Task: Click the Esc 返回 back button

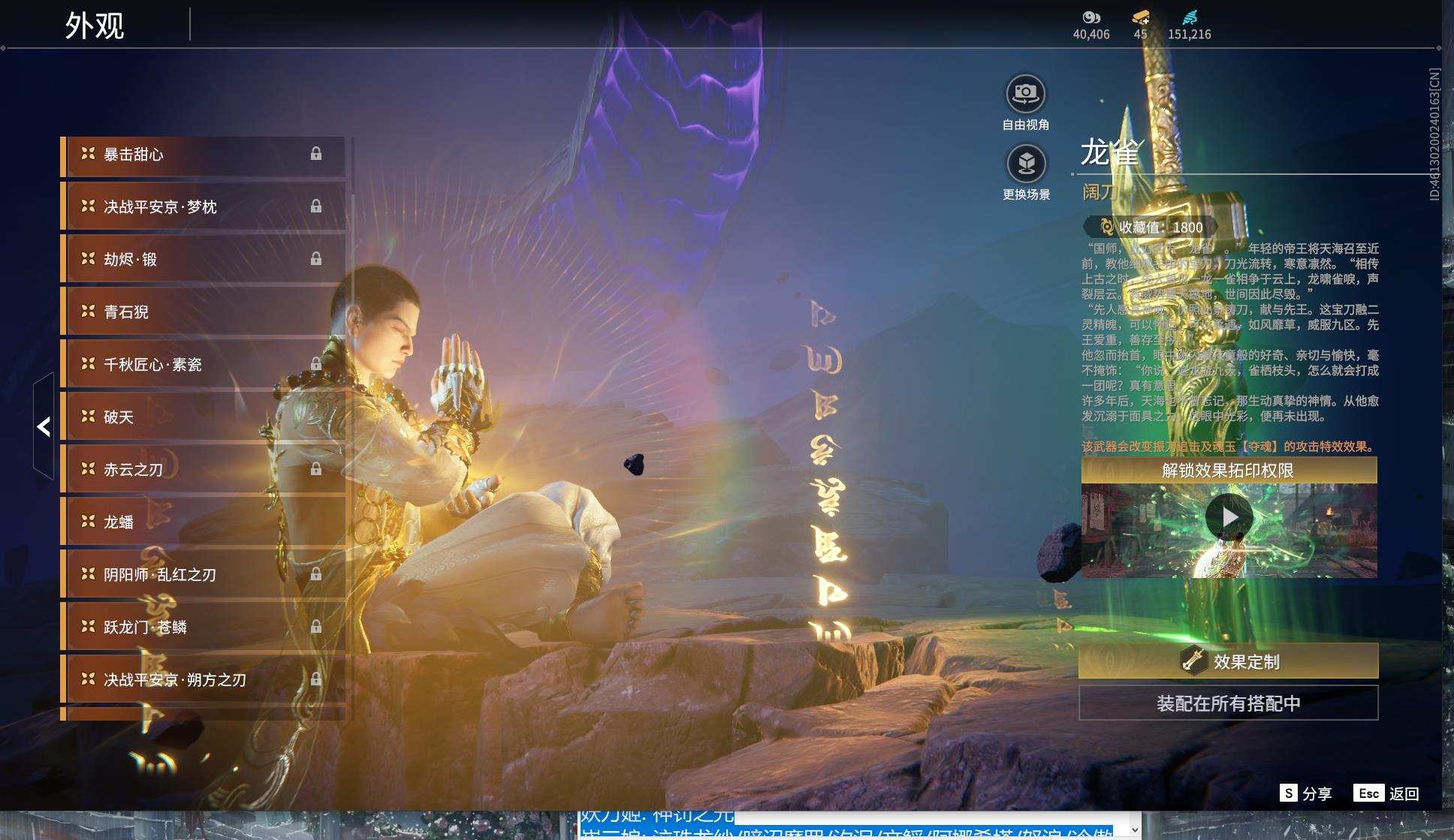Action: pos(1386,793)
